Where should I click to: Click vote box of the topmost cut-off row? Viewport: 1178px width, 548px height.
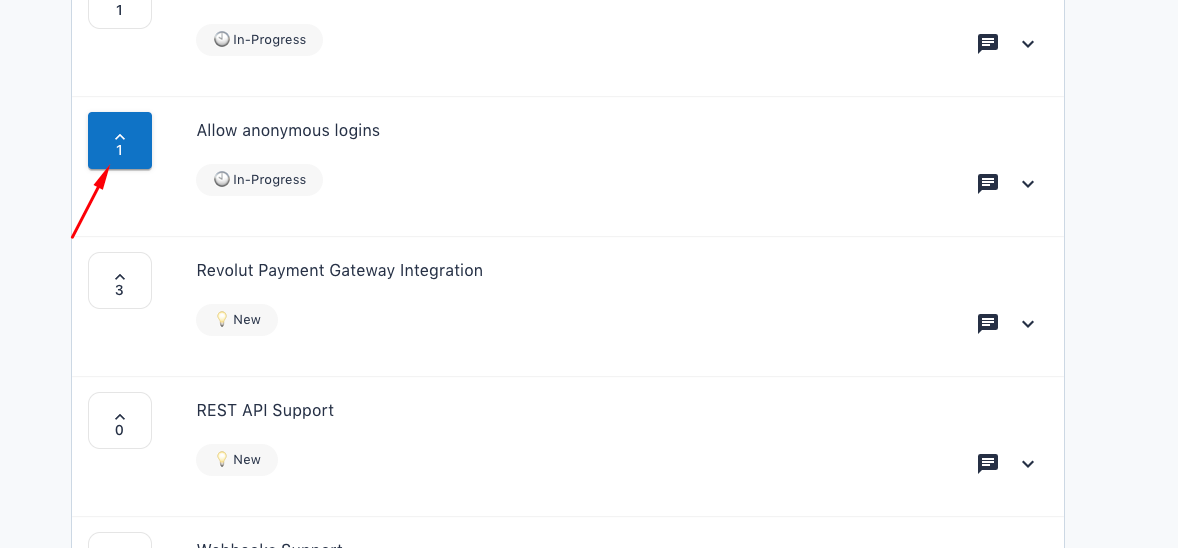coord(120,13)
